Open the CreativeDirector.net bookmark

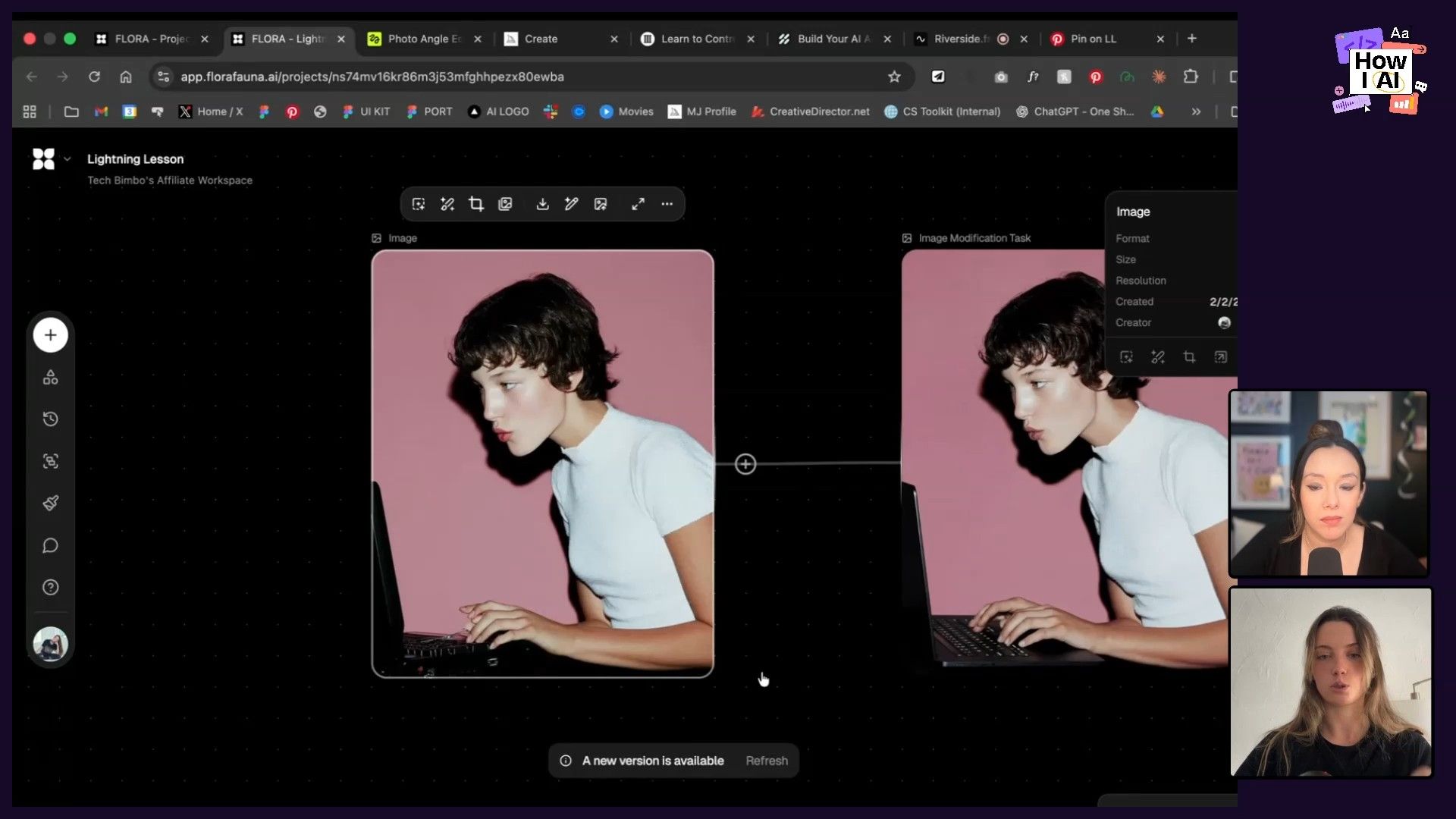(810, 111)
